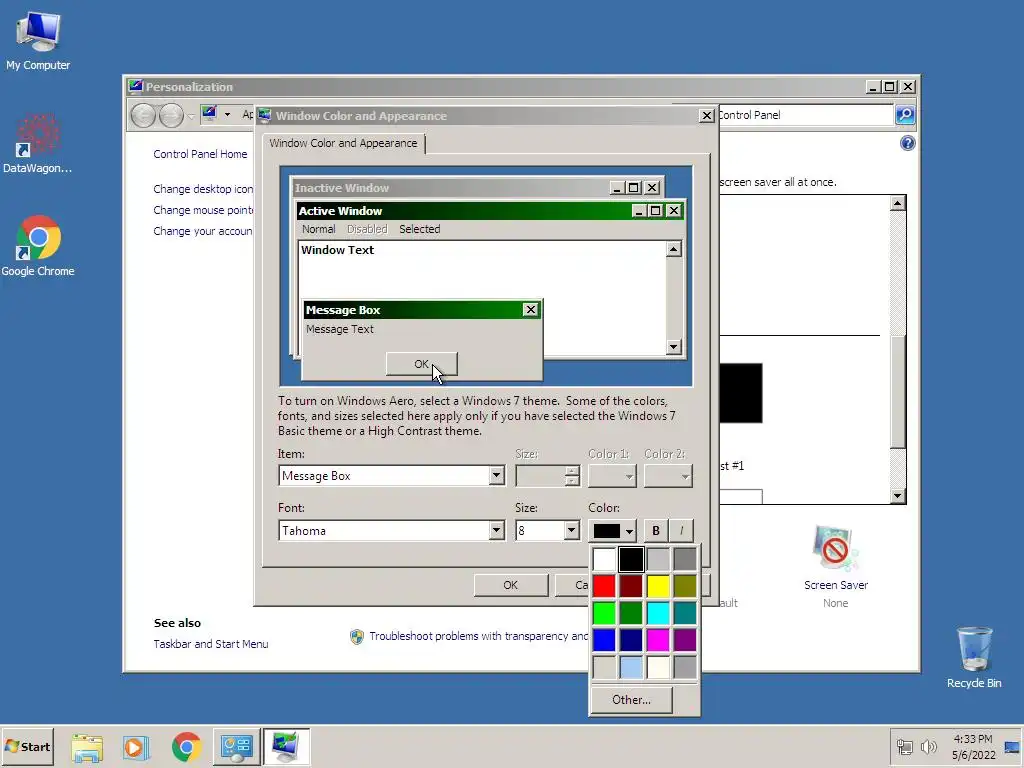This screenshot has height=768, width=1024.
Task: Click Selected menu in preview window
Action: click(420, 229)
